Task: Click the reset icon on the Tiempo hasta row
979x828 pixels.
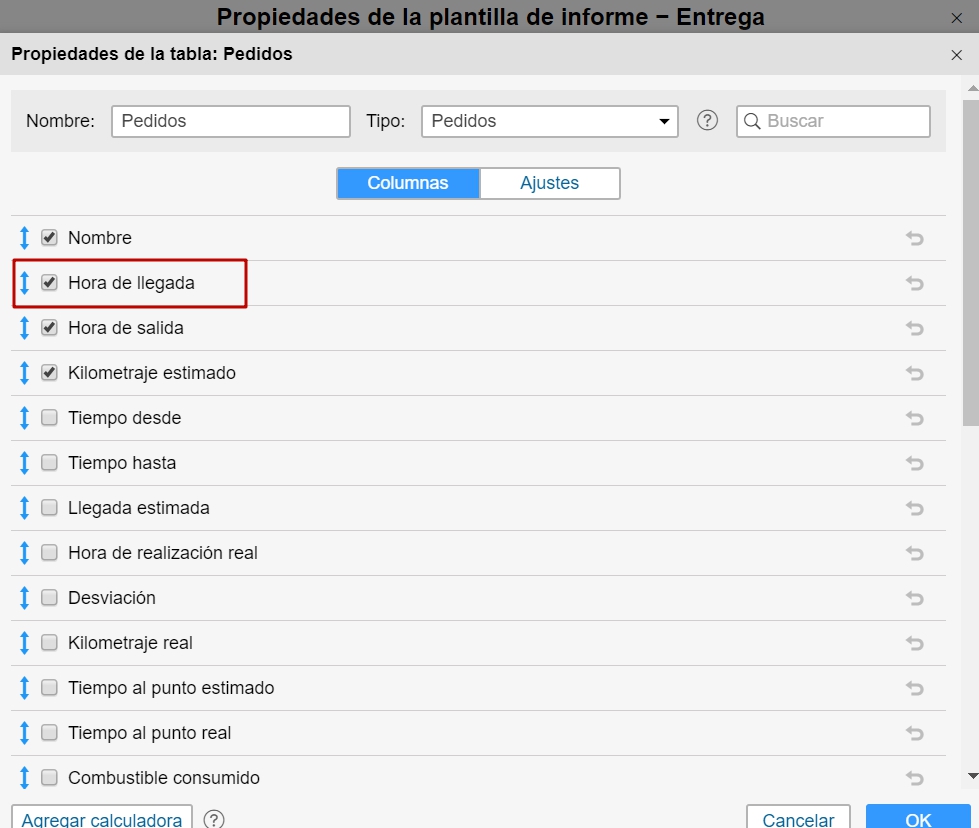Action: pyautogui.click(x=914, y=463)
